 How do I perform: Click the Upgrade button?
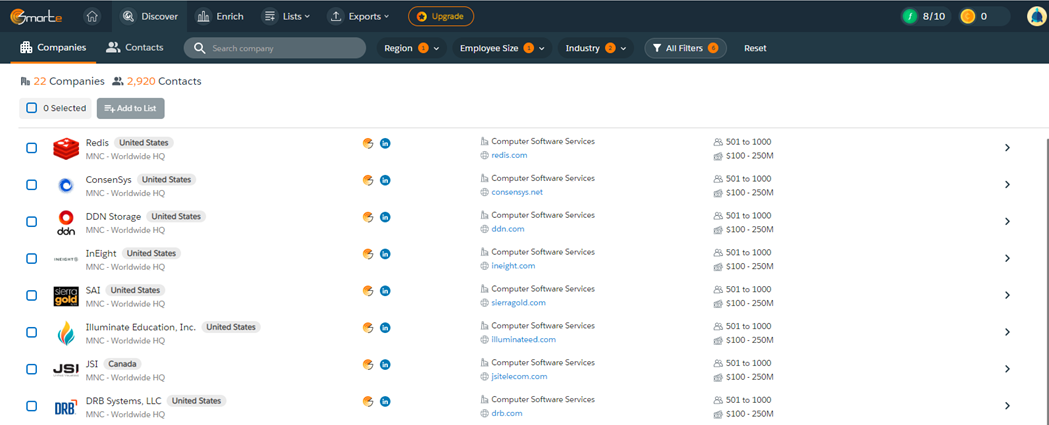[x=441, y=17]
